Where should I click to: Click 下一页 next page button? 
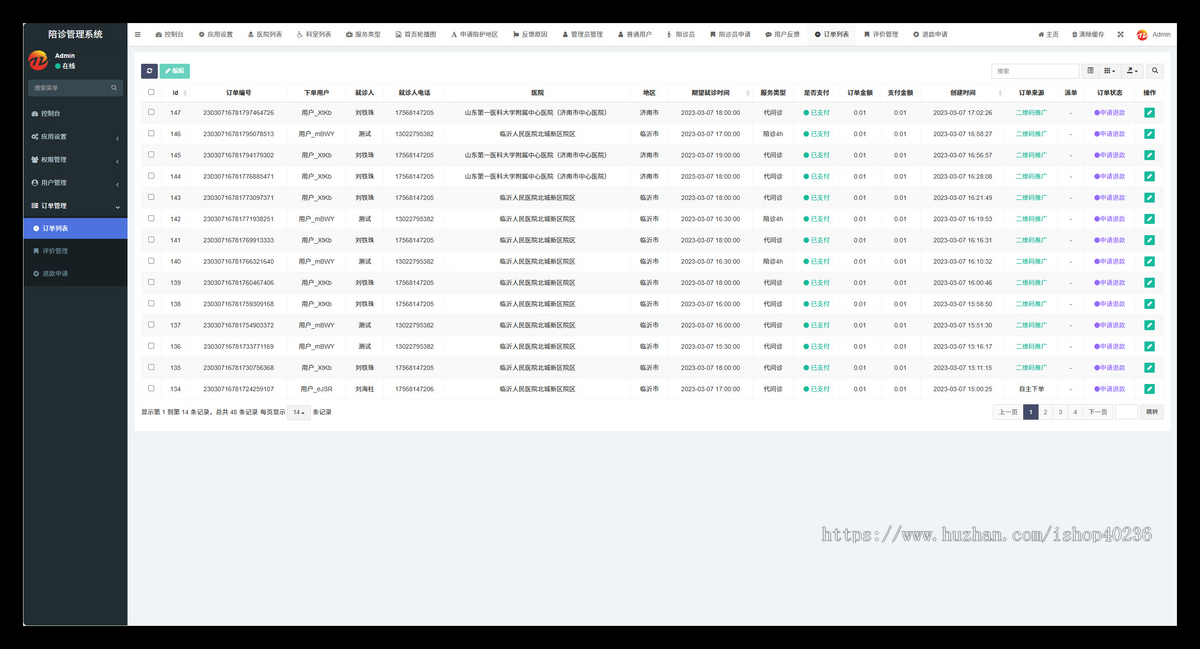tap(1098, 412)
